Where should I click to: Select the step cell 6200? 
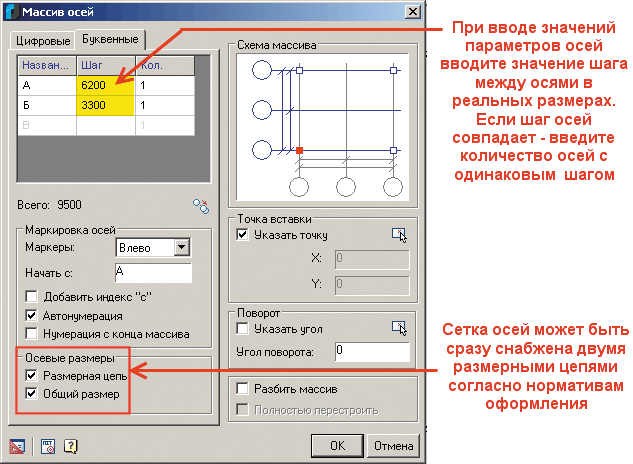(106, 85)
